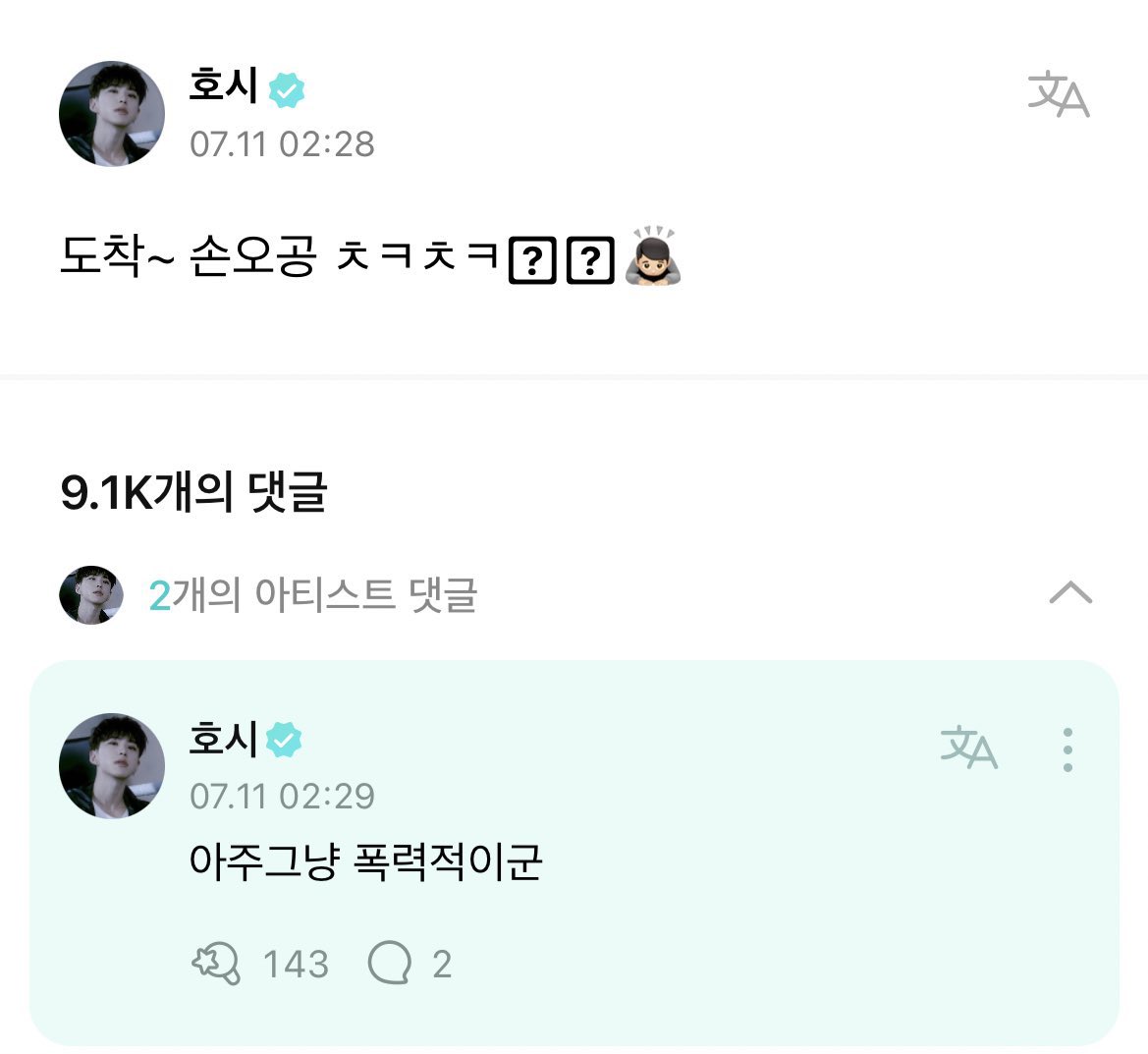This screenshot has height=1054, width=1148.
Task: Open the three-dot options menu on comment
Action: (1067, 749)
